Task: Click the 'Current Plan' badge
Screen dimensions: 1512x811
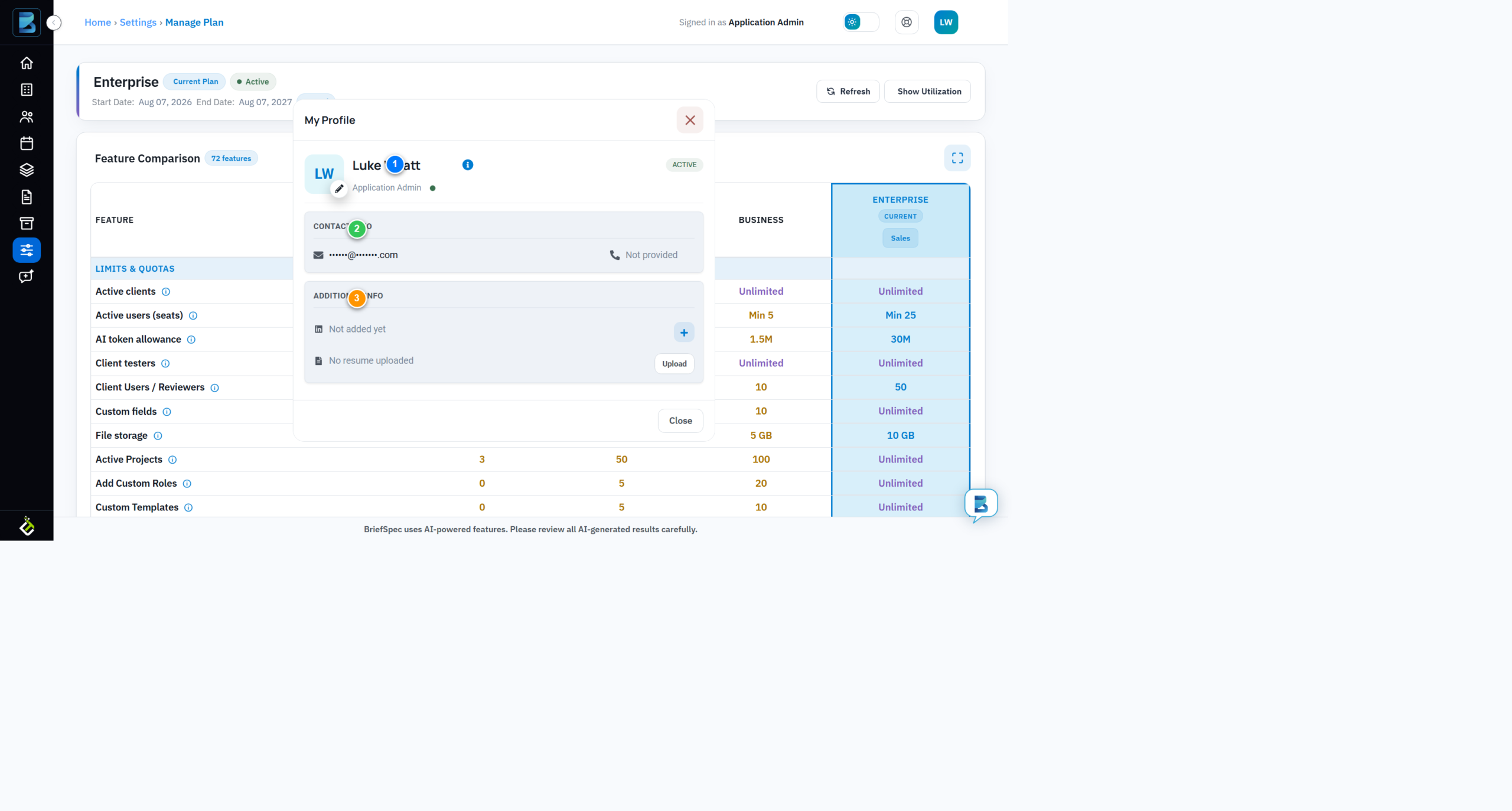Action: [195, 82]
